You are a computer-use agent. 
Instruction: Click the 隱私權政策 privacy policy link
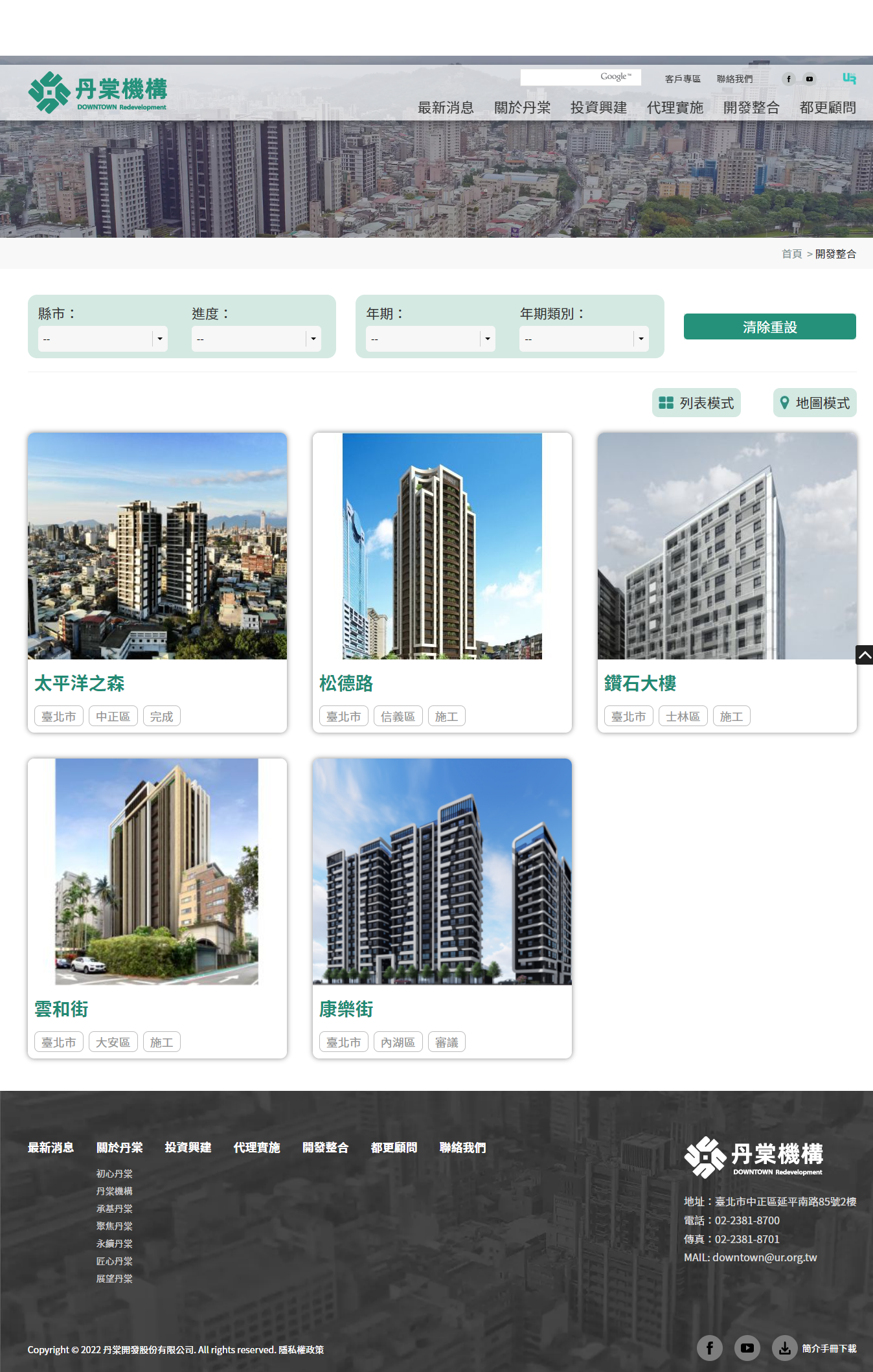[301, 1349]
